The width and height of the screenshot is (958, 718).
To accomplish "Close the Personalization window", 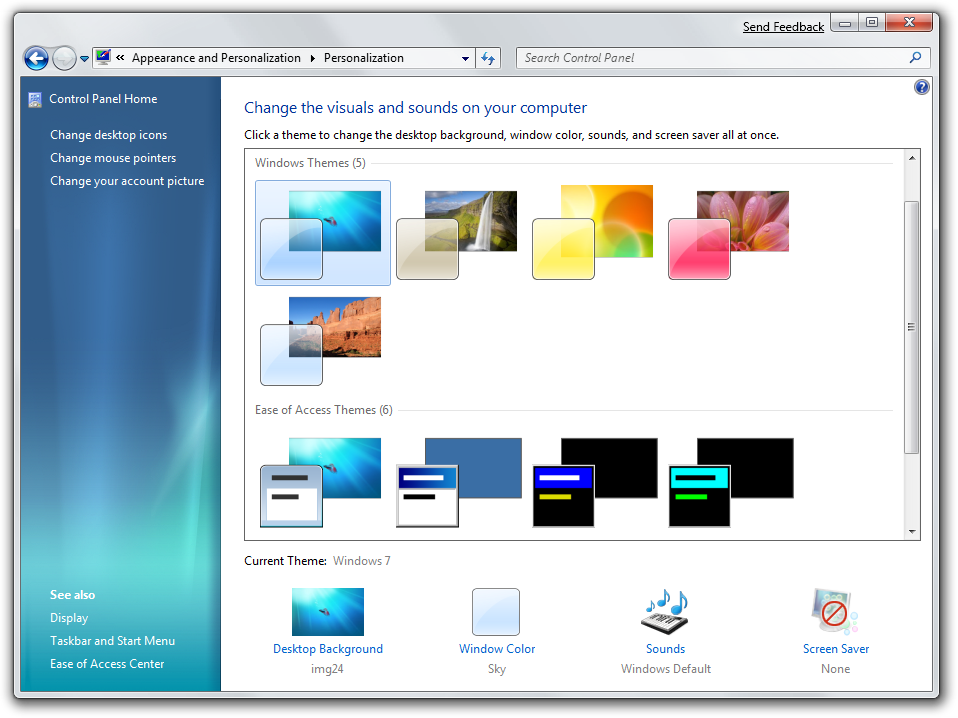I will (909, 23).
